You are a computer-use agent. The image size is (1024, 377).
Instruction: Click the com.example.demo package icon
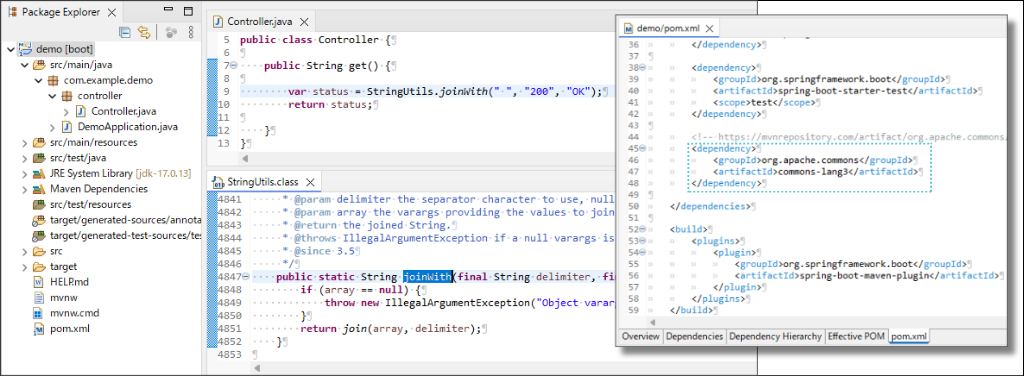tap(53, 80)
